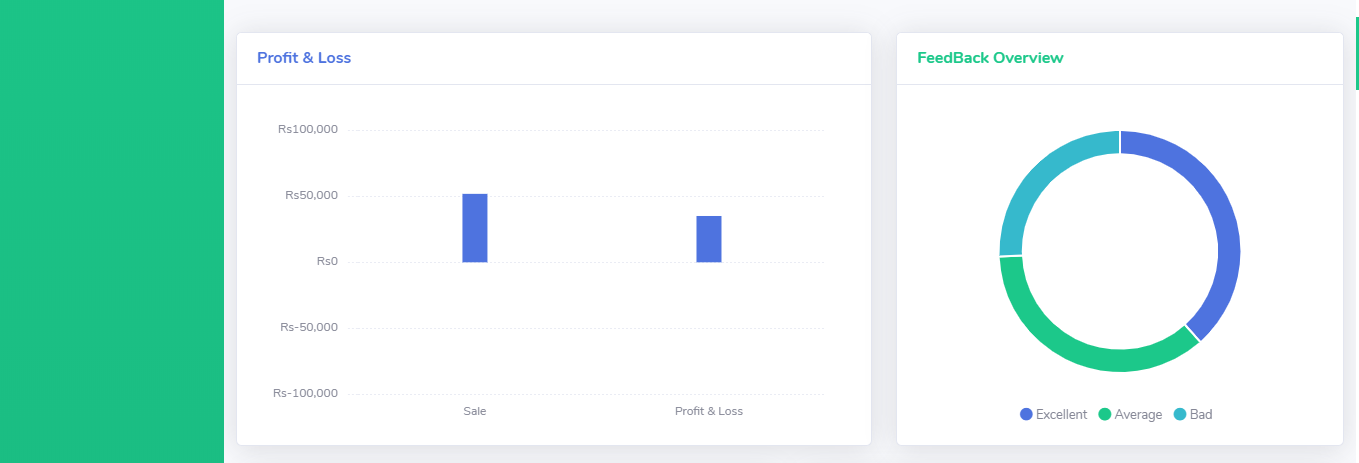
Task: Select the Sale bar in chart
Action: (x=475, y=228)
